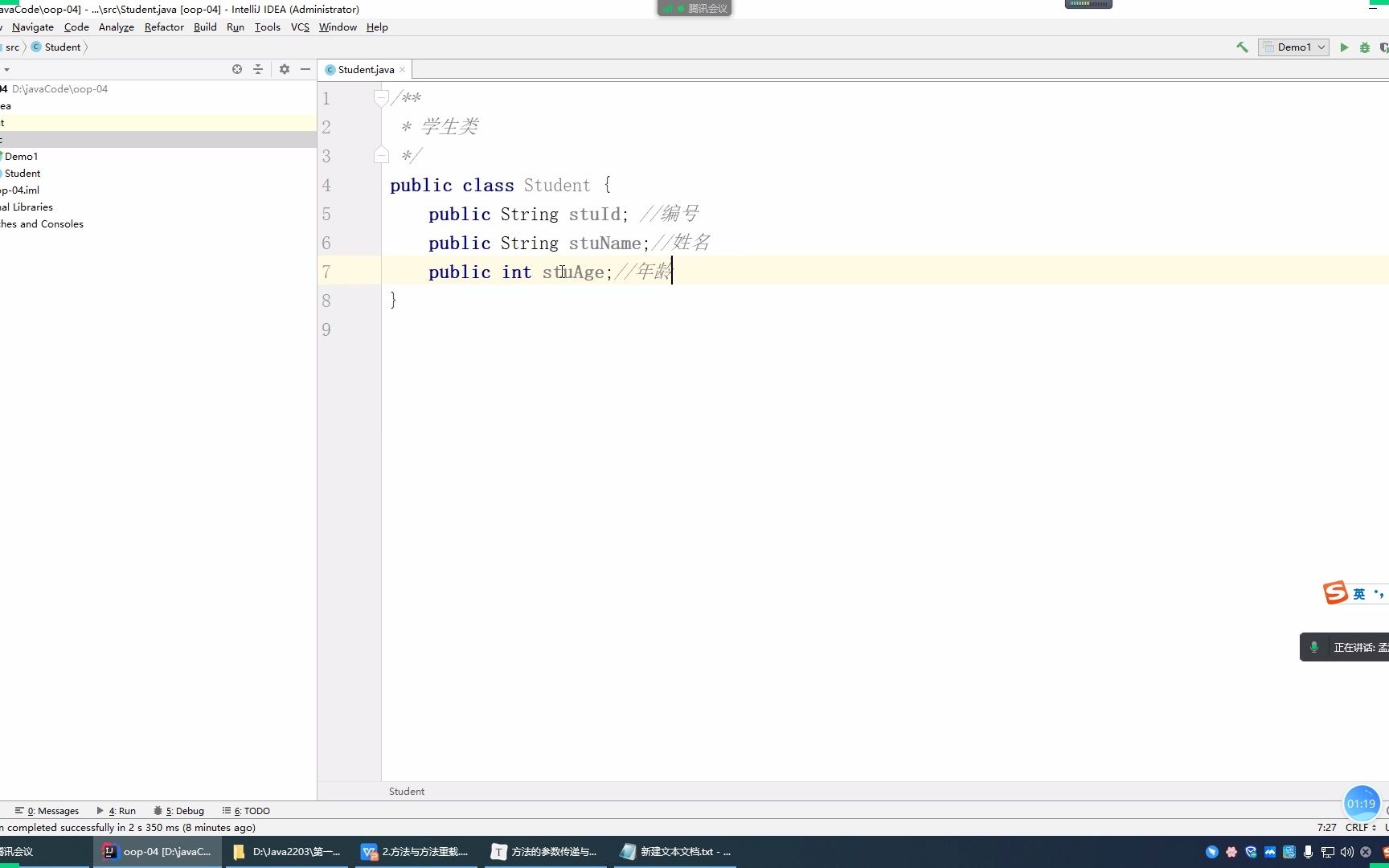Open the Analyze menu
The width and height of the screenshot is (1389, 868).
117,27
